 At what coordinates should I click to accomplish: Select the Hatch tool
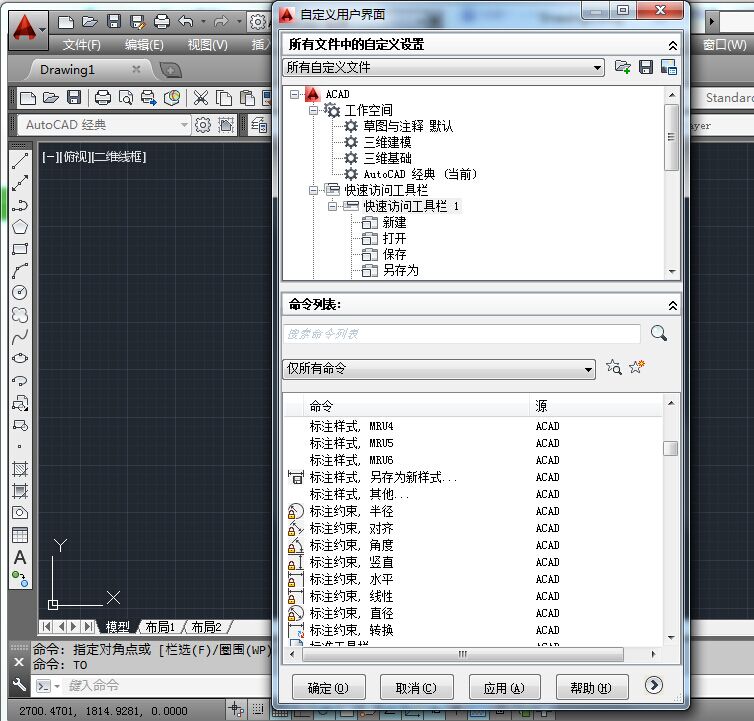[x=20, y=468]
